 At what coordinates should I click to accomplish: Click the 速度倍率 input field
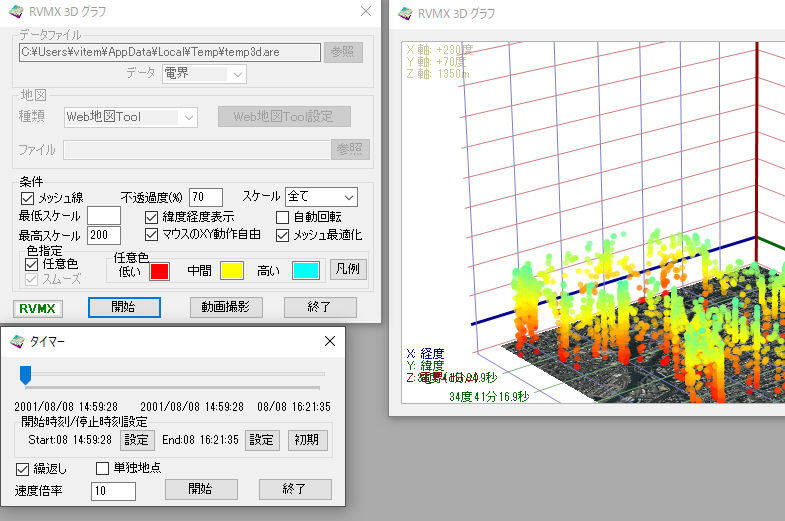point(113,490)
